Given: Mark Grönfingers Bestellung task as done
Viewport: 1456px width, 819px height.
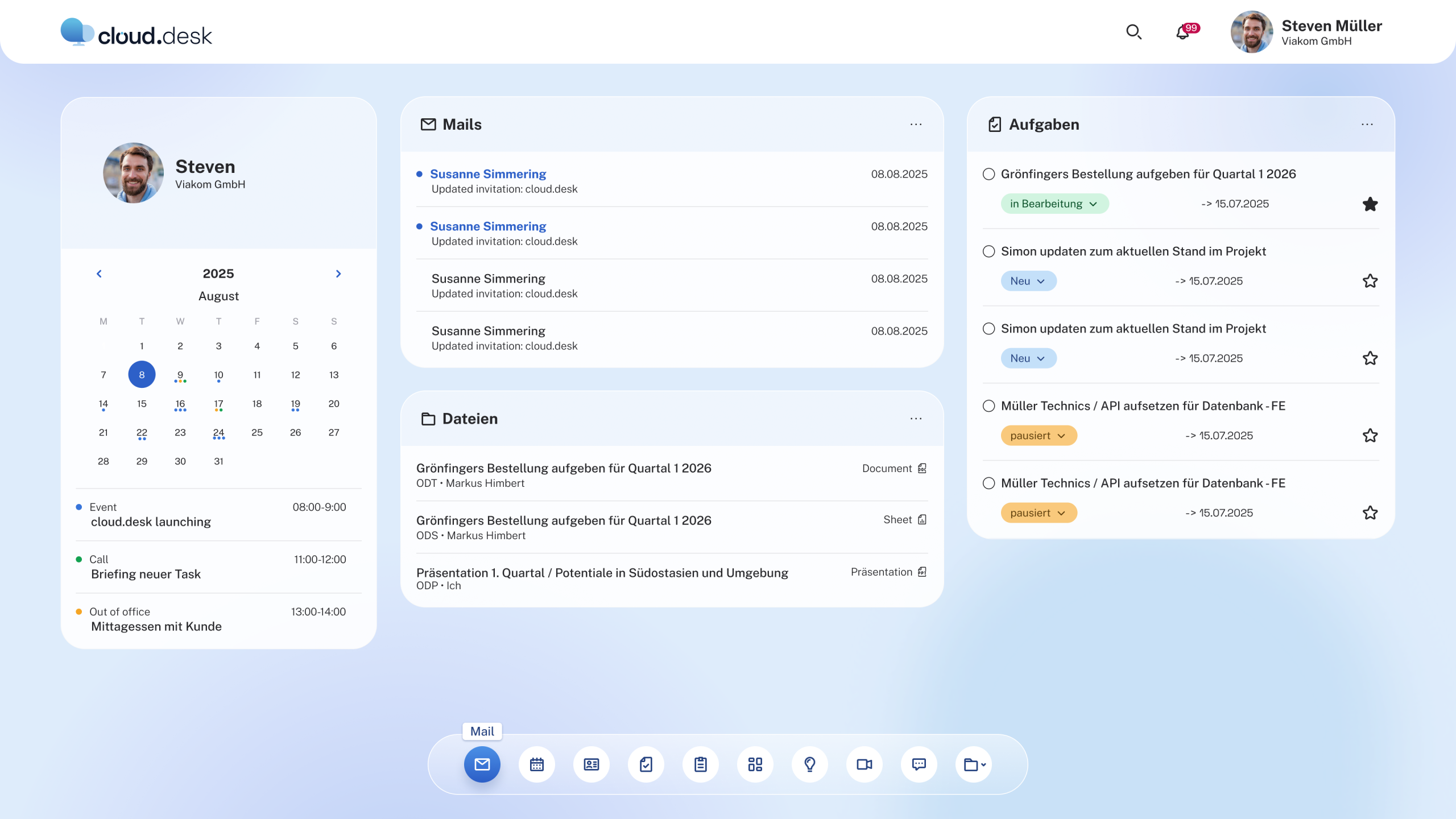Looking at the screenshot, I should (x=989, y=174).
